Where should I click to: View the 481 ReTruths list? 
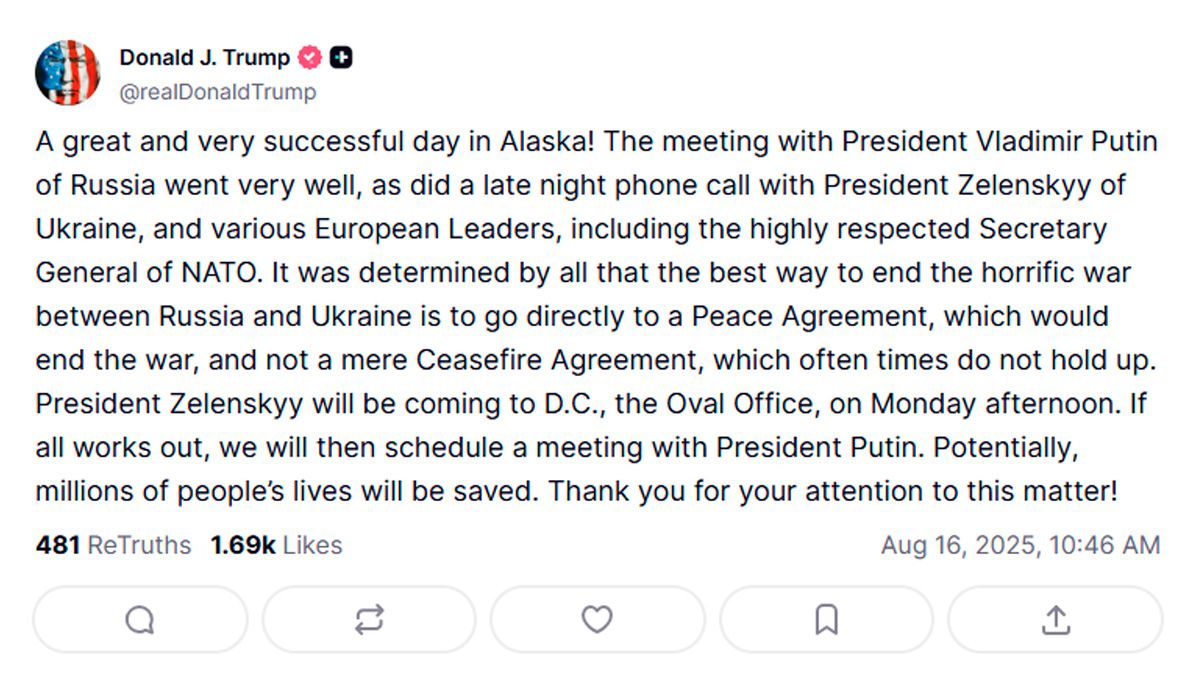(x=113, y=545)
